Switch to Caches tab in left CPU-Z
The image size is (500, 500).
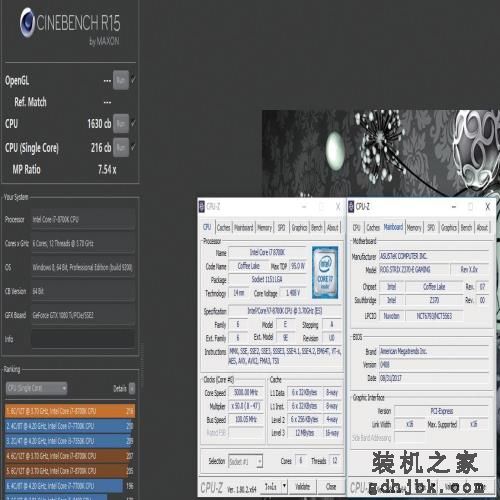(223, 228)
